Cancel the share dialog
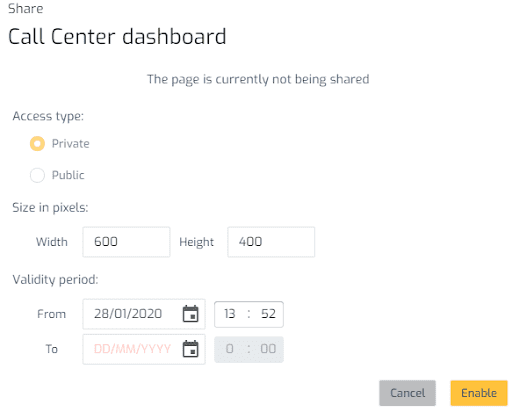This screenshot has width=512, height=412. point(407,393)
